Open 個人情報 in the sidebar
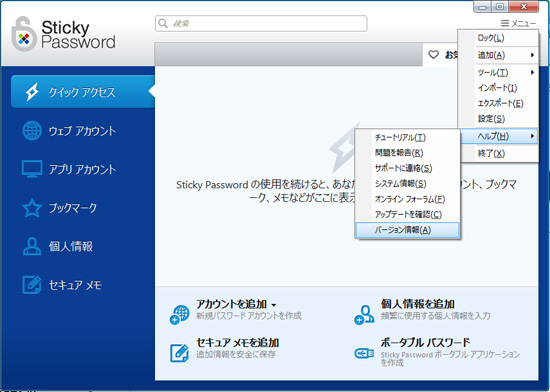Image resolution: width=550 pixels, height=392 pixels. [83, 246]
